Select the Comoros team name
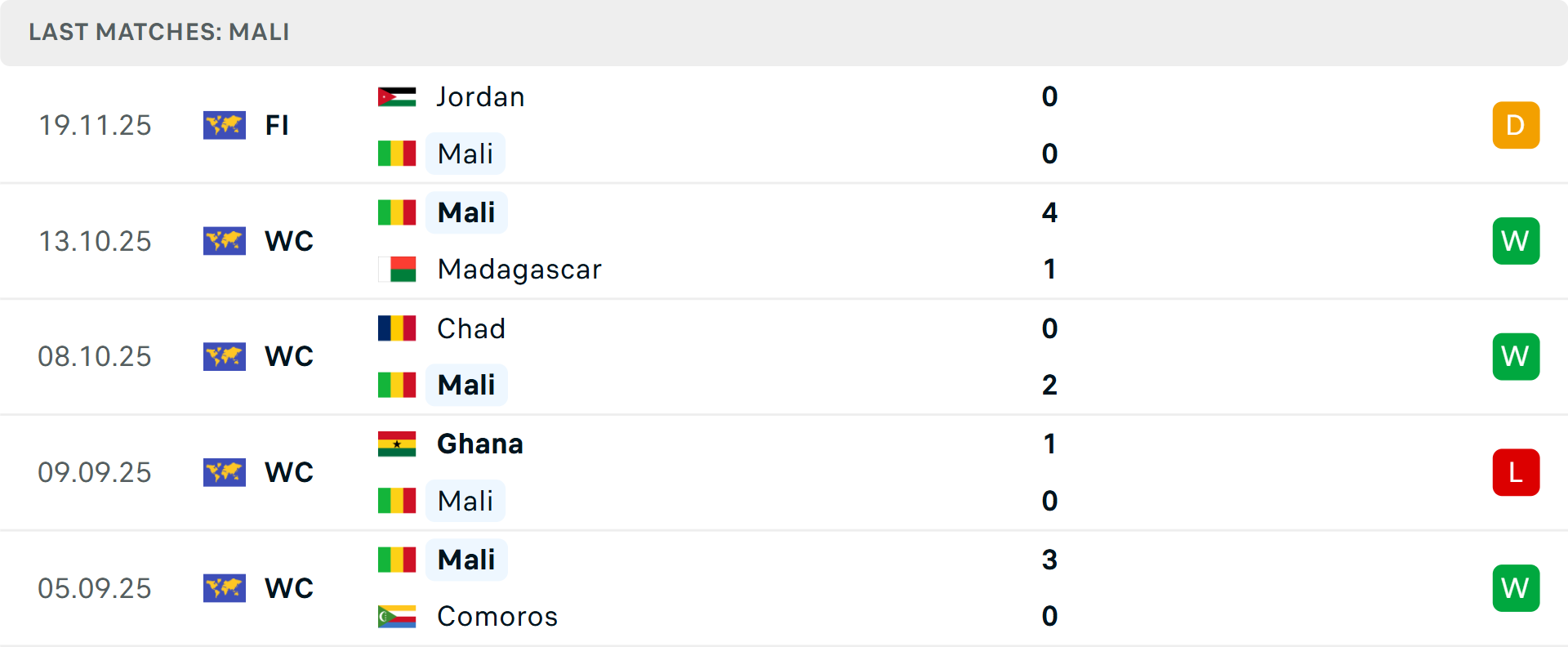 [497, 616]
